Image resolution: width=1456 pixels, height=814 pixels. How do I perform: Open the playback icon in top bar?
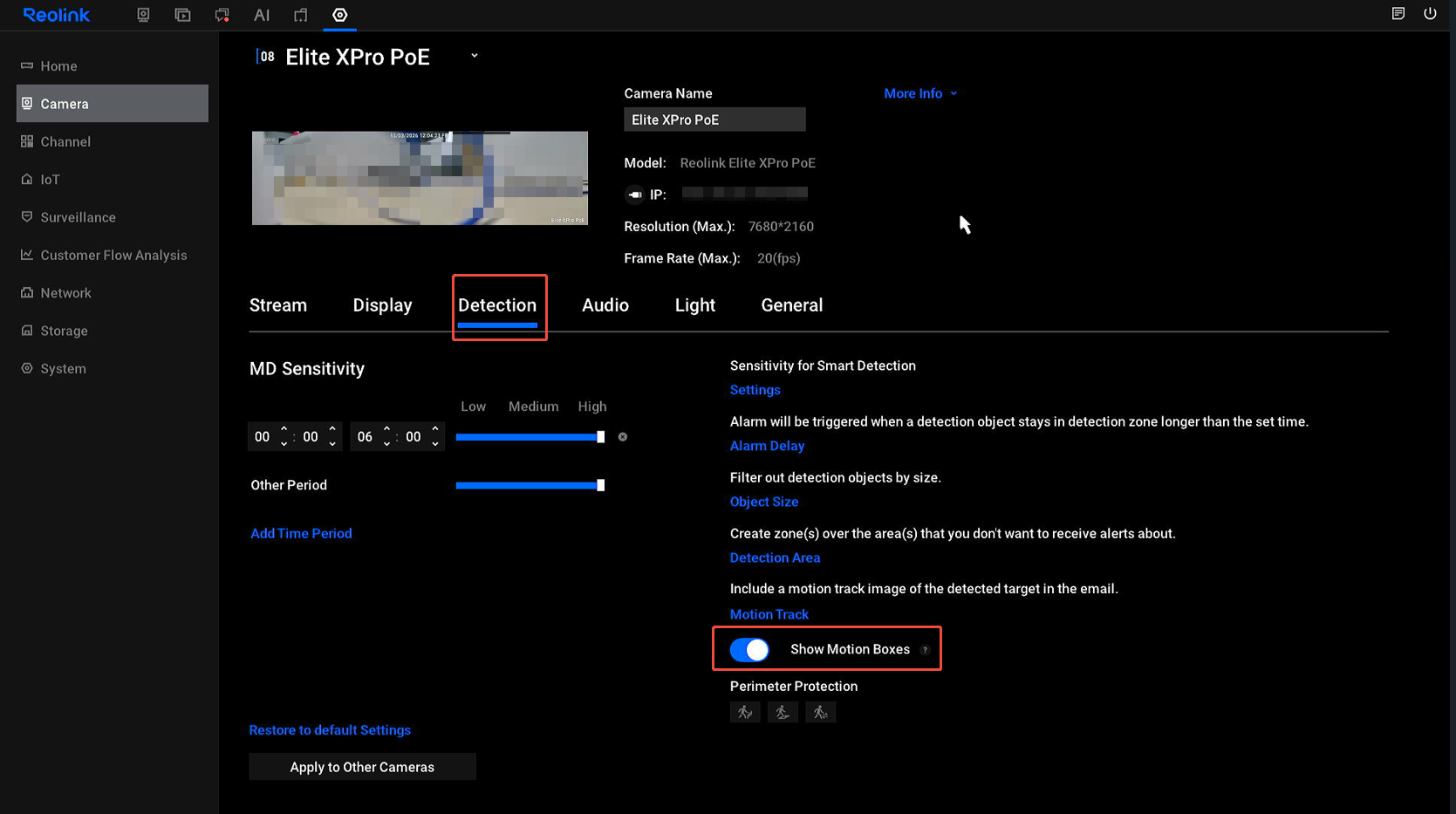point(182,15)
